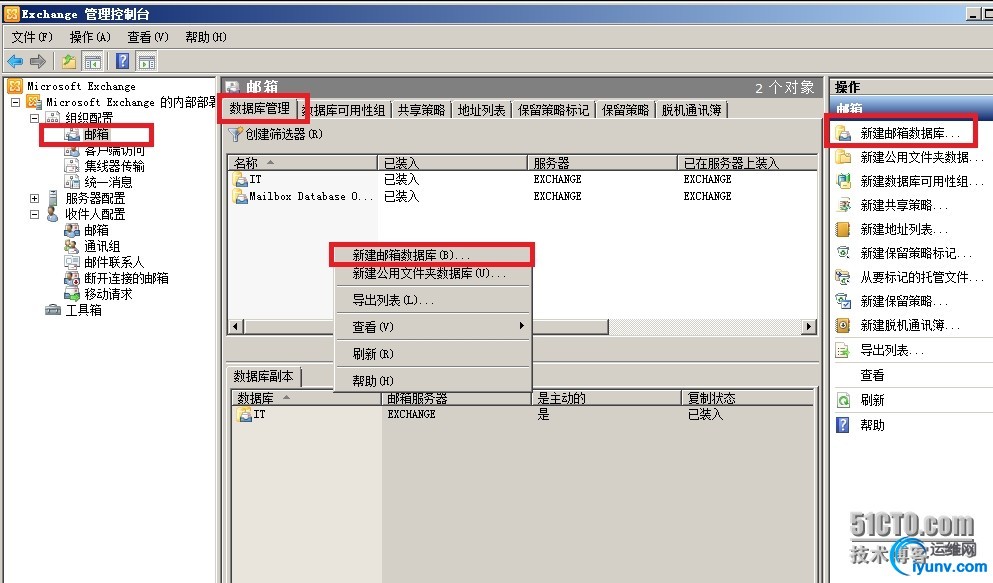Open the 帮助(H) menu in menu bar

point(205,37)
